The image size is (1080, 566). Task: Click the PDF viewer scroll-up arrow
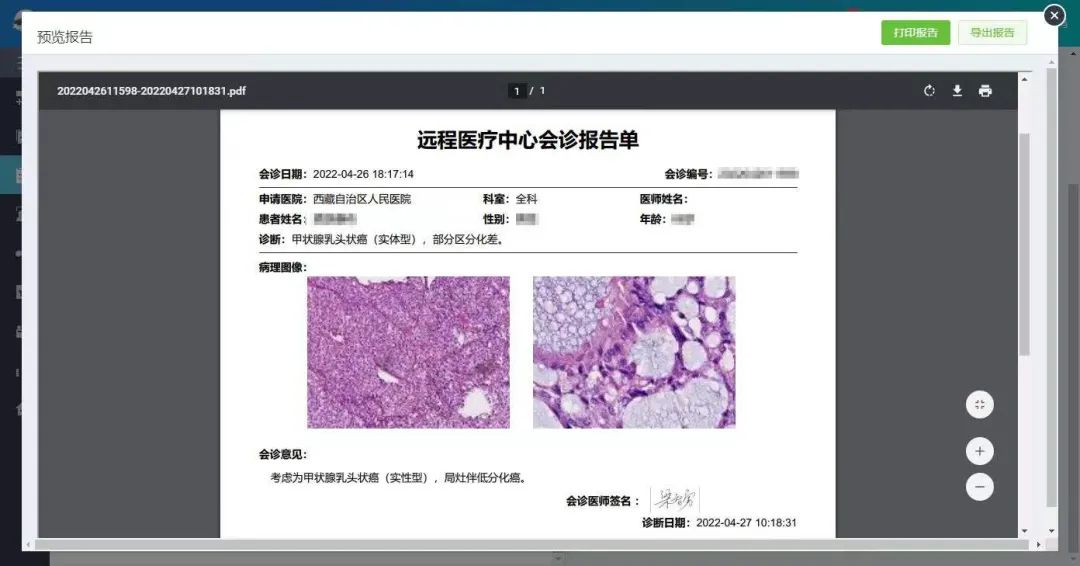pyautogui.click(x=1024, y=77)
